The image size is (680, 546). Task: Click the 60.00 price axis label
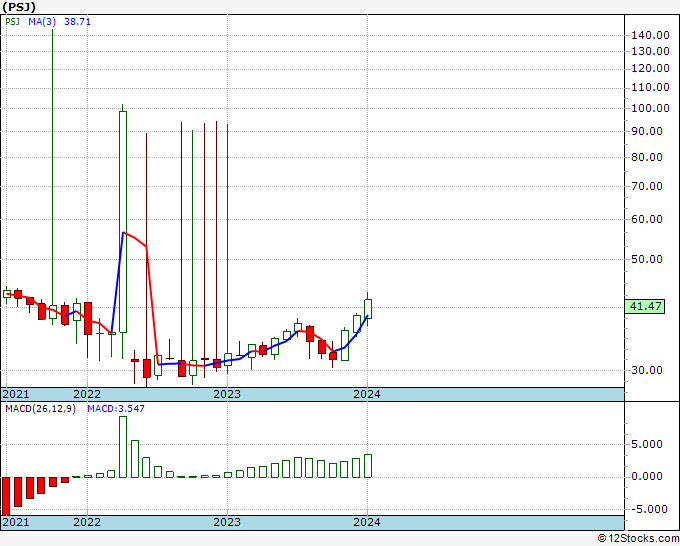pyautogui.click(x=647, y=219)
